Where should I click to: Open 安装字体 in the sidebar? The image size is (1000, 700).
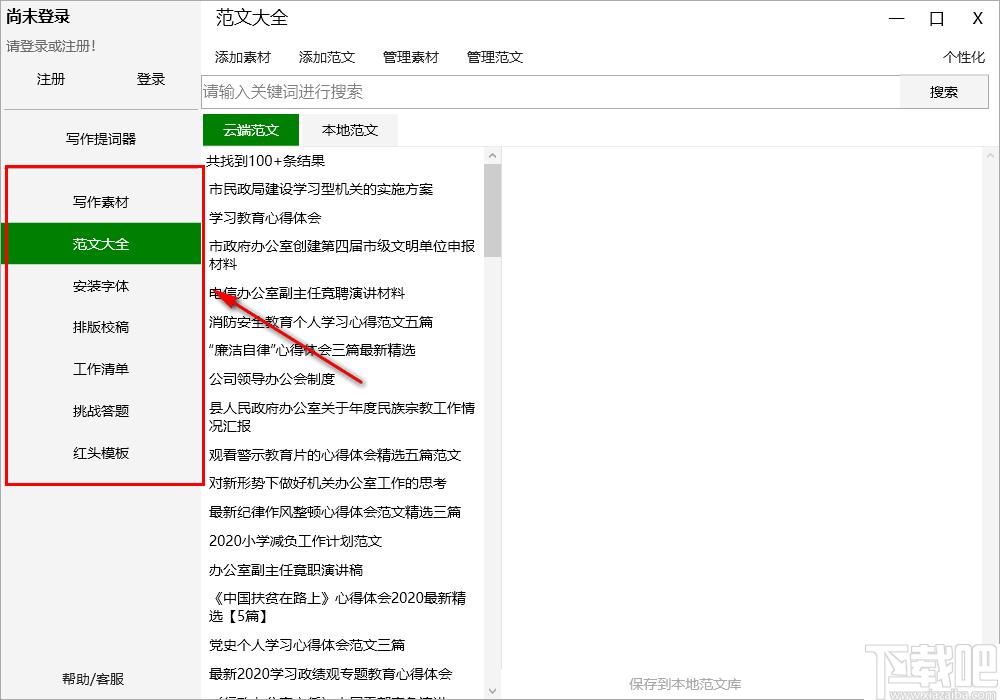(101, 286)
